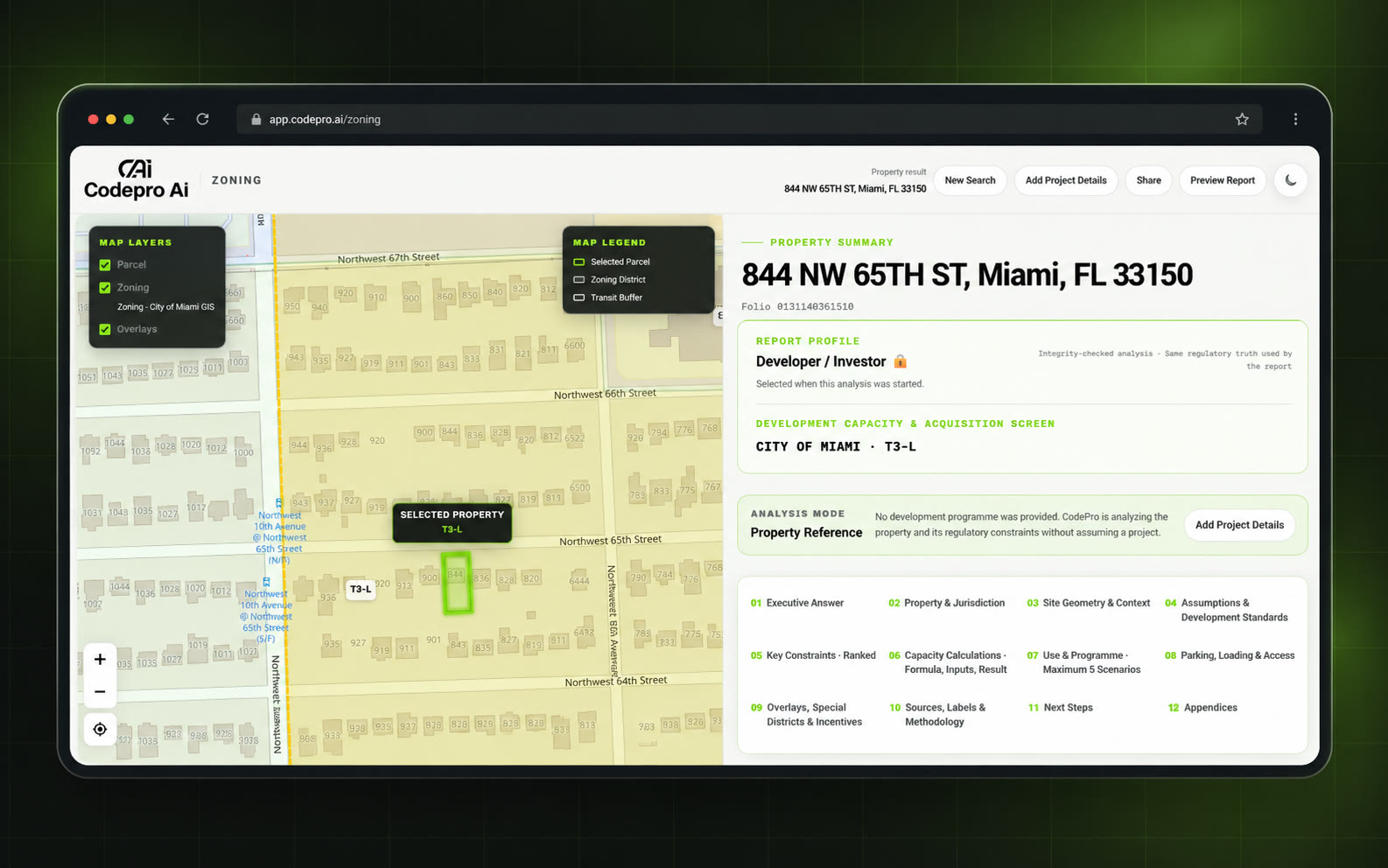
Task: Toggle dark mode with the moon icon
Action: 1291,180
